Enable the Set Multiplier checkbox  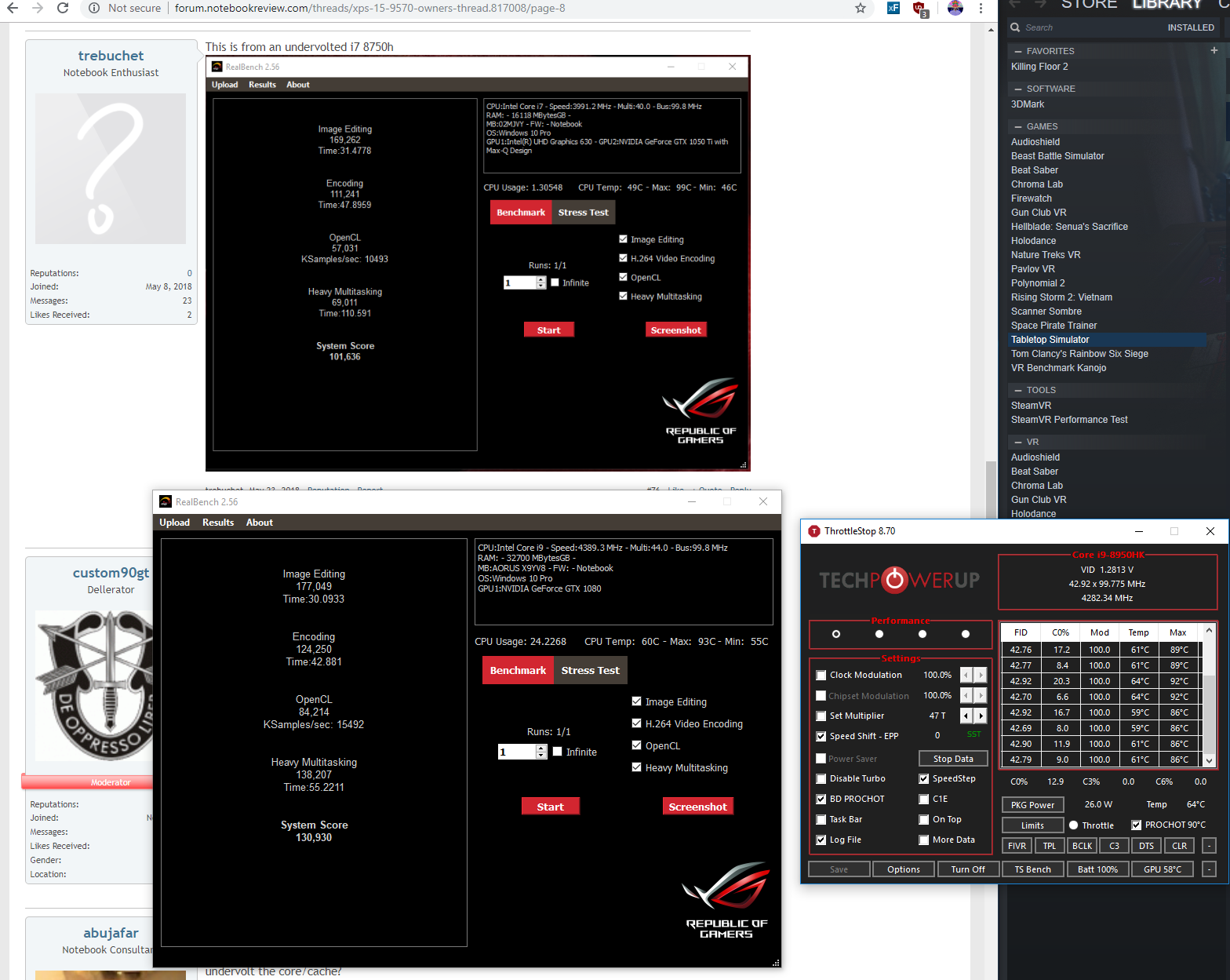[x=821, y=716]
